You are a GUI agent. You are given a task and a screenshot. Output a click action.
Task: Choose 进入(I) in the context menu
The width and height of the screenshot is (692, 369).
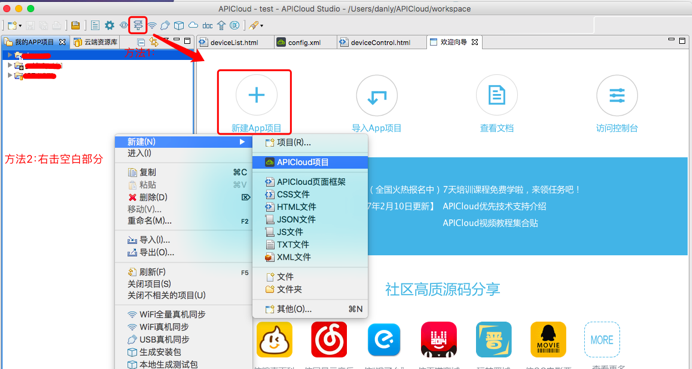tap(184, 153)
